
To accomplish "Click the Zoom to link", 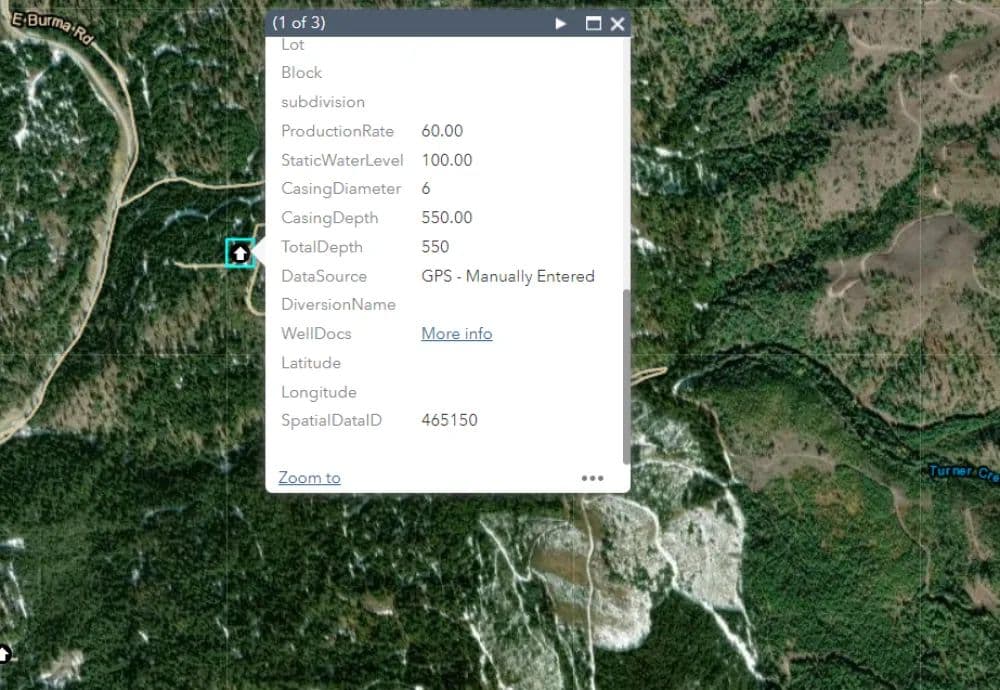I will (309, 478).
